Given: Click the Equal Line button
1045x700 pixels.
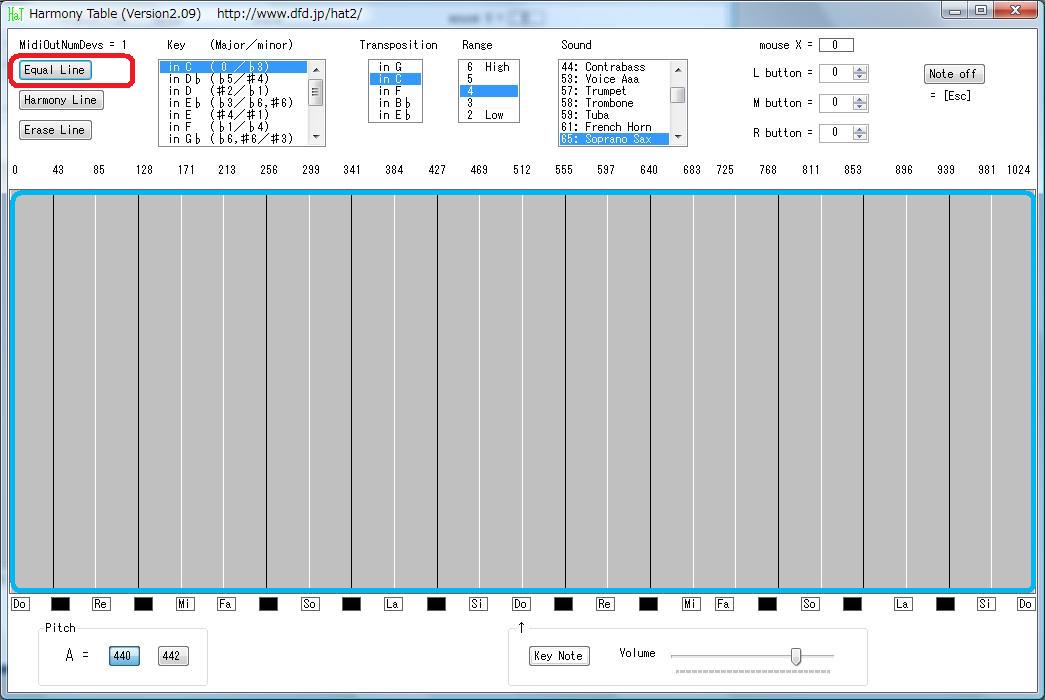Looking at the screenshot, I should [55, 70].
